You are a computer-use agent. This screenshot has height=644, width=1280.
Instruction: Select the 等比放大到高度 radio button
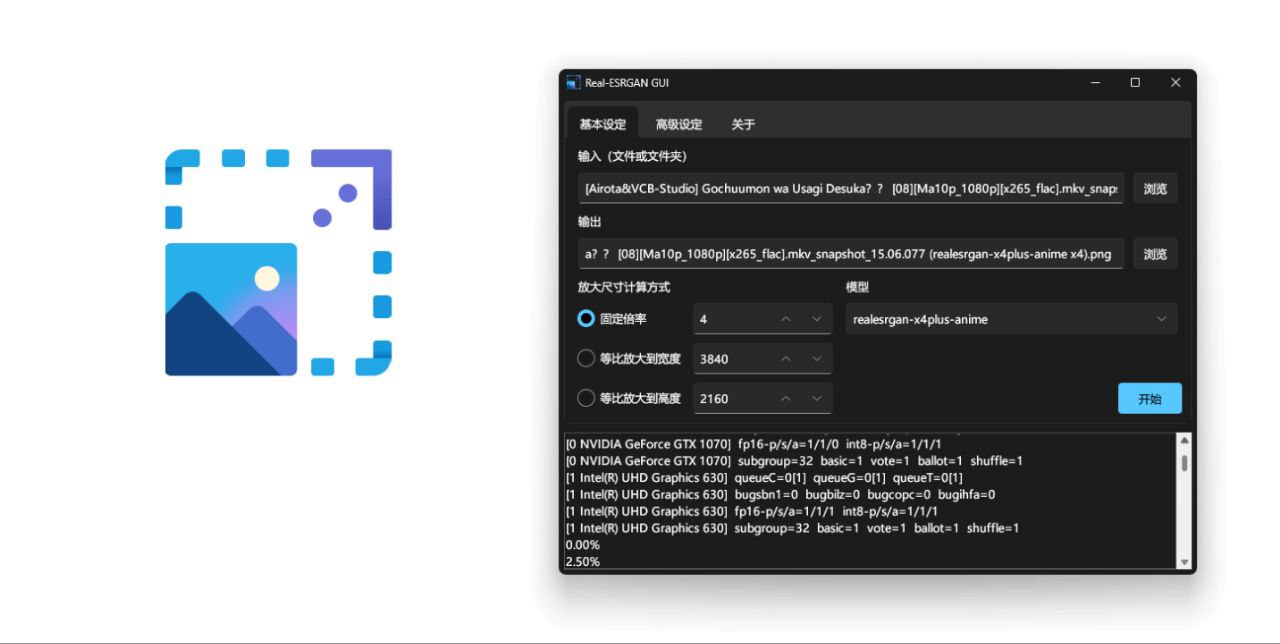pyautogui.click(x=586, y=398)
